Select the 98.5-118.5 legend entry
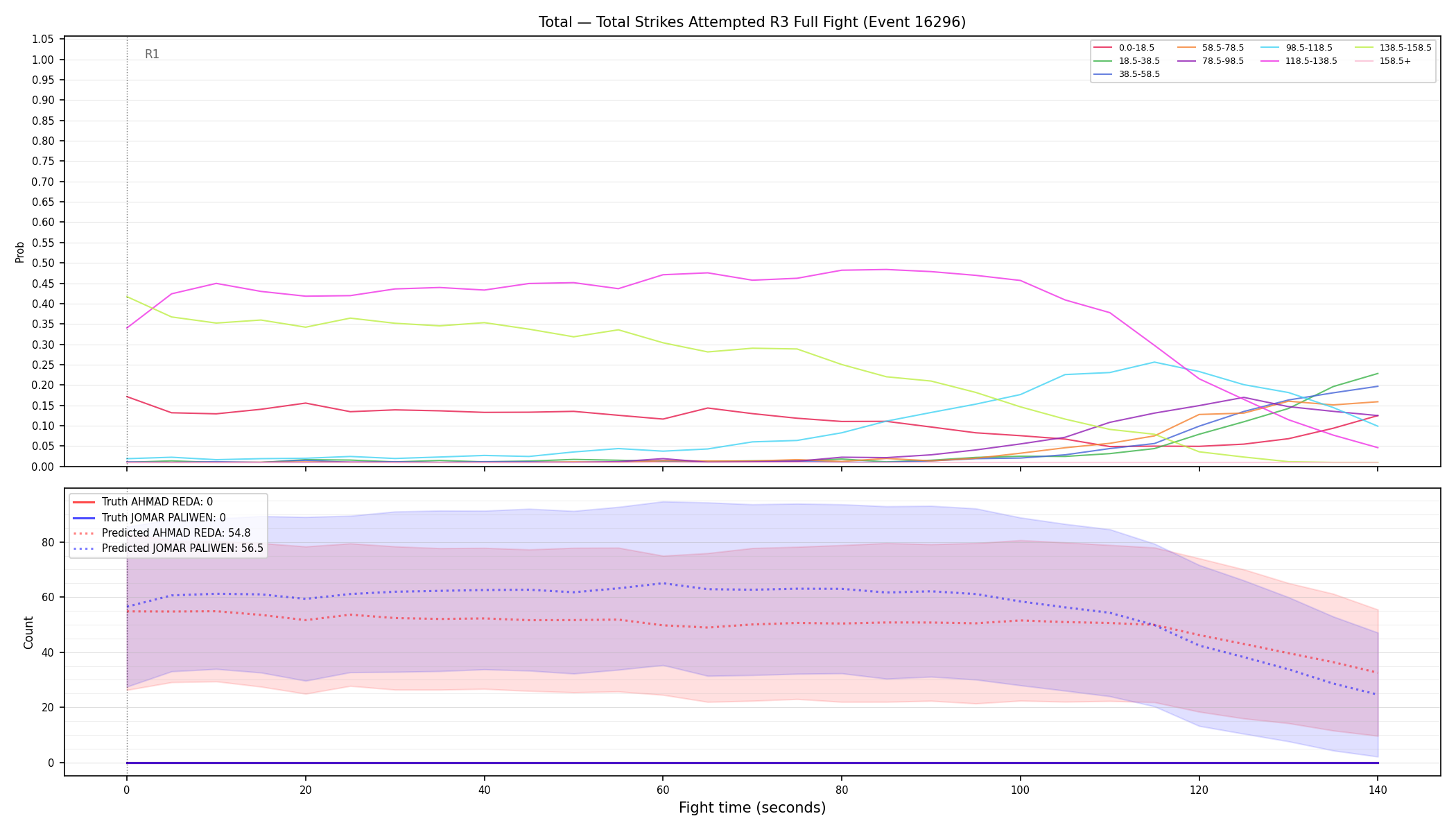 1297,48
